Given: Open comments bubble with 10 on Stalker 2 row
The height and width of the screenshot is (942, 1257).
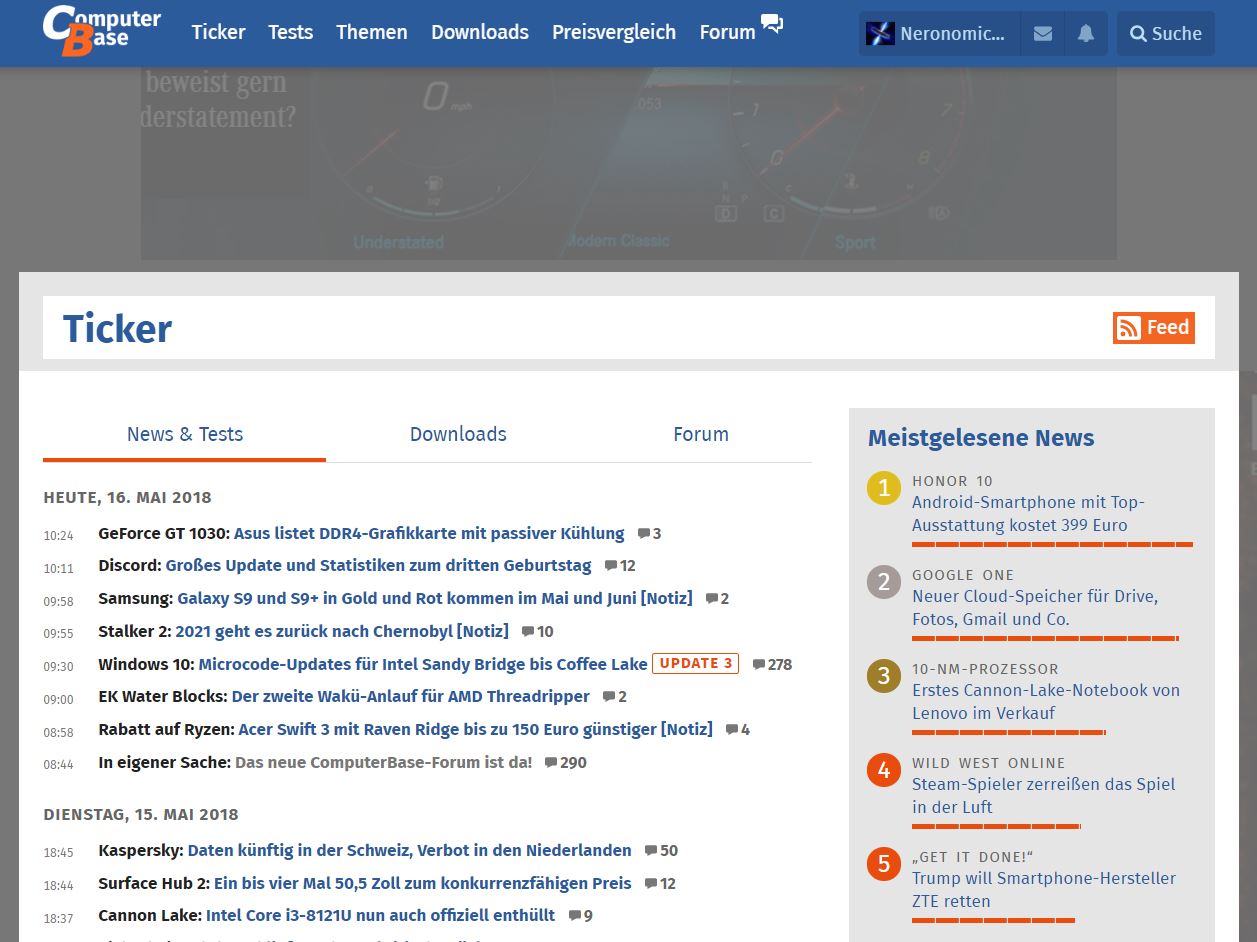Looking at the screenshot, I should pos(538,632).
